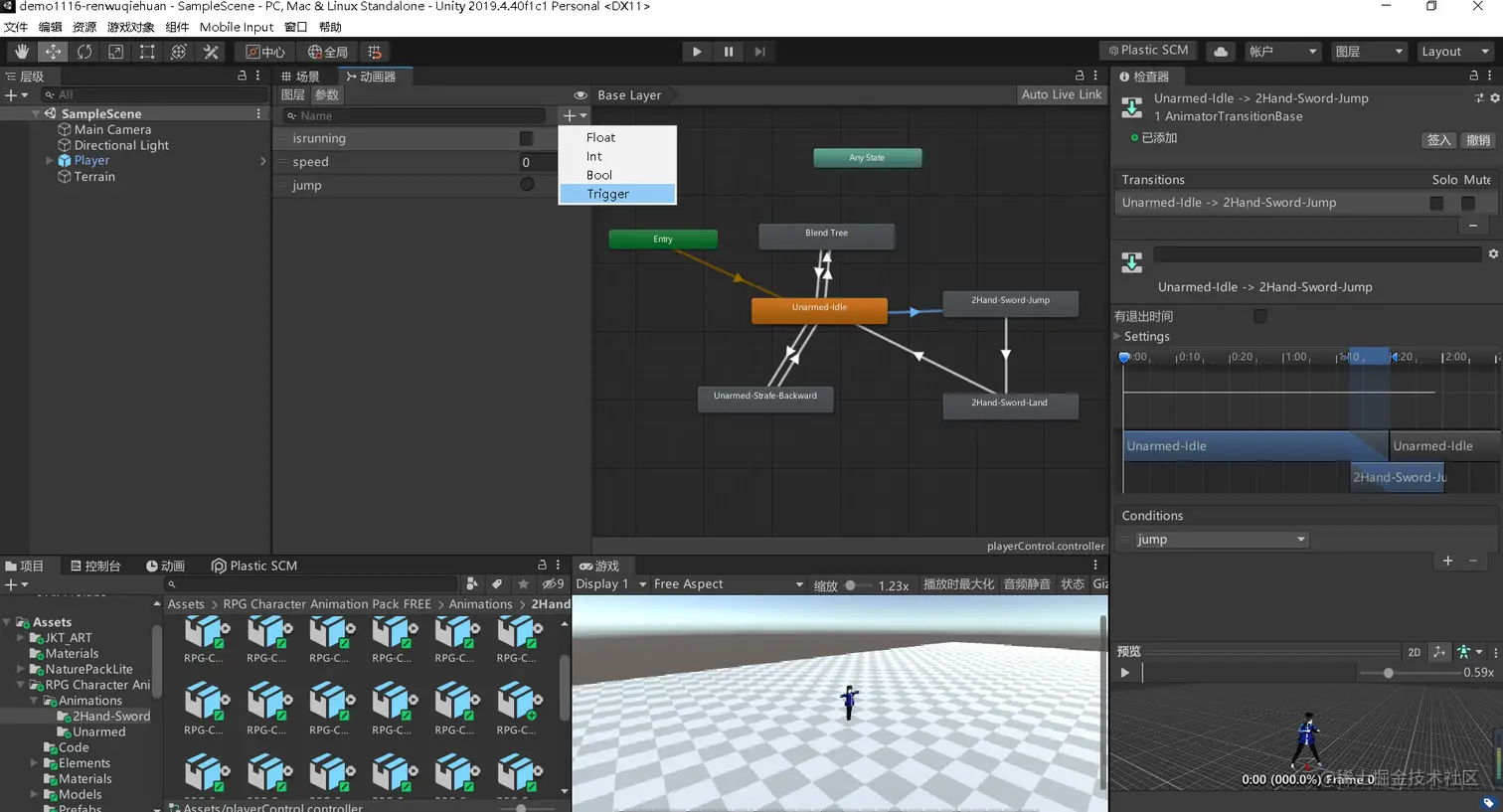Open the jump condition dropdown
Viewport: 1503px width, 812px height.
tap(1221, 540)
